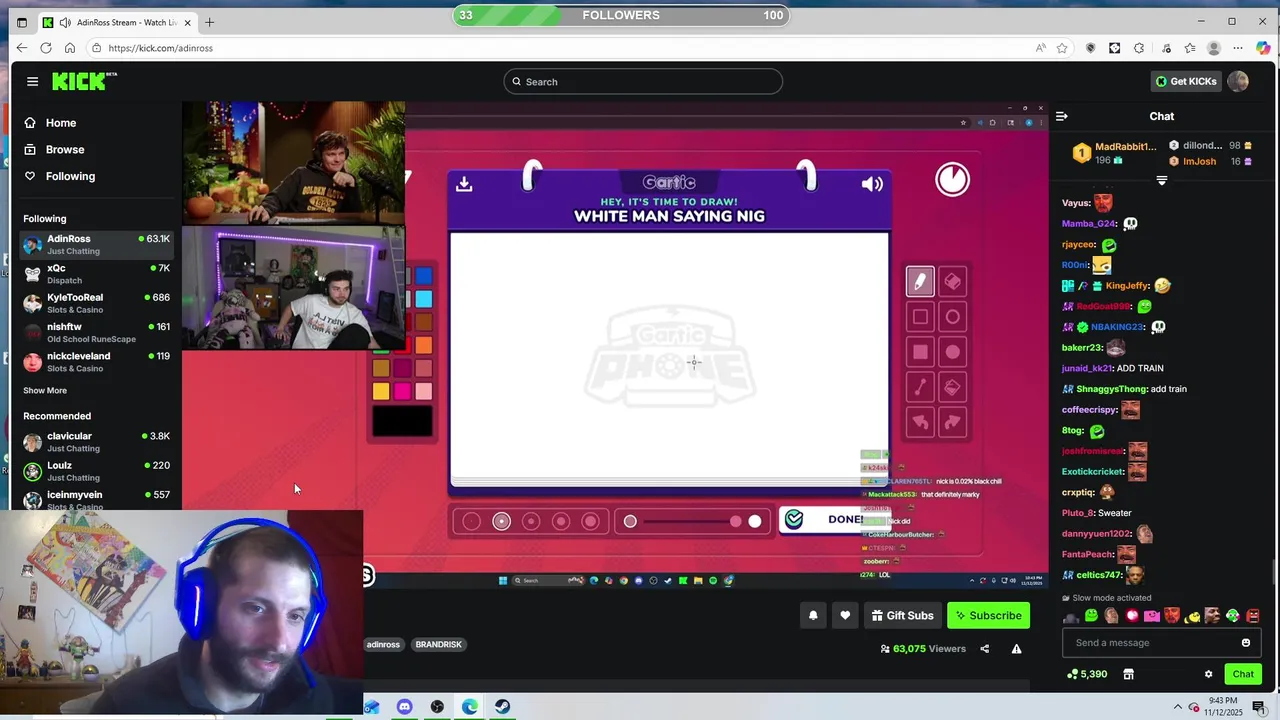Go to Home in Kick sidebar

tap(60, 123)
